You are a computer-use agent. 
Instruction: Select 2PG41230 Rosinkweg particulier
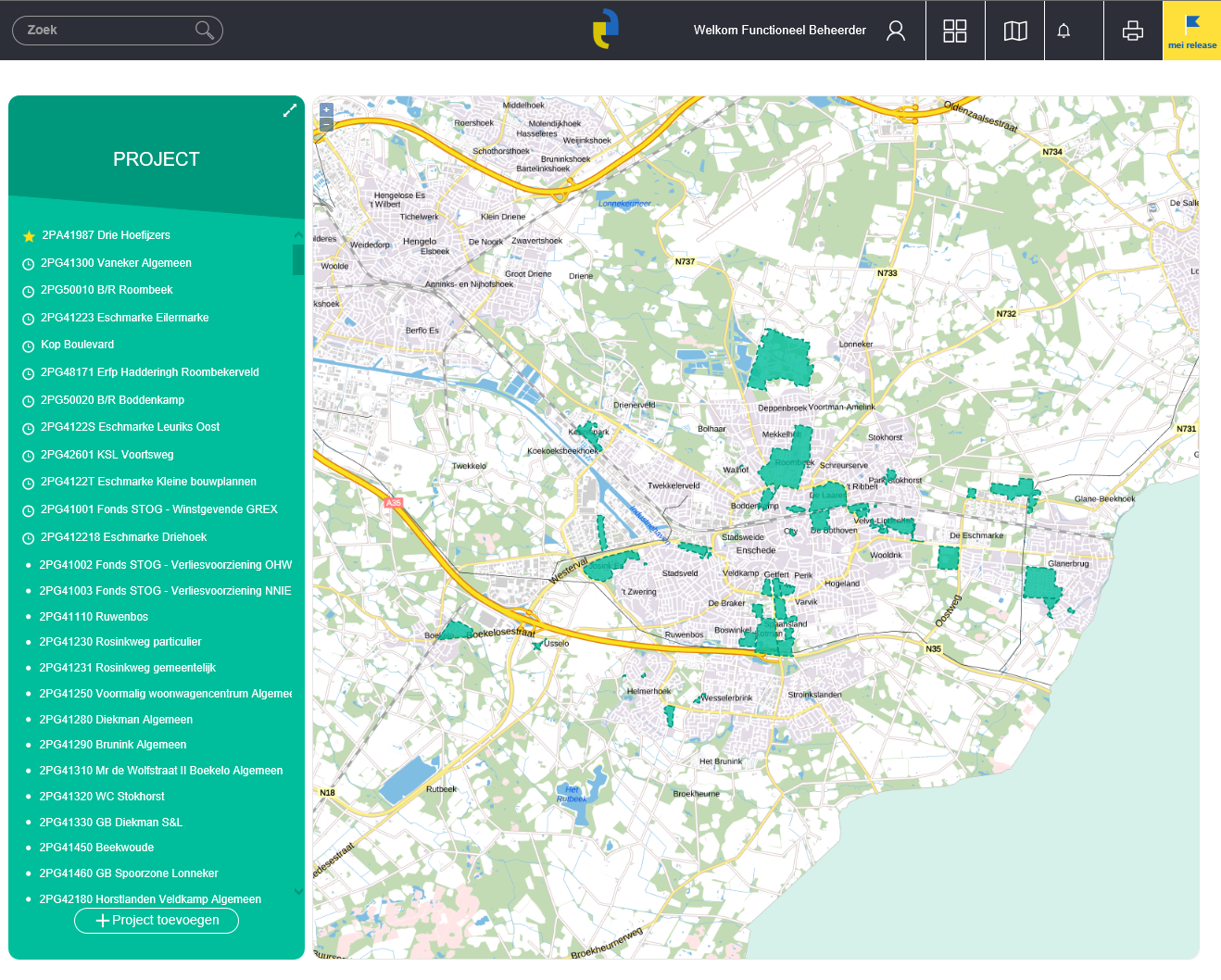click(120, 642)
